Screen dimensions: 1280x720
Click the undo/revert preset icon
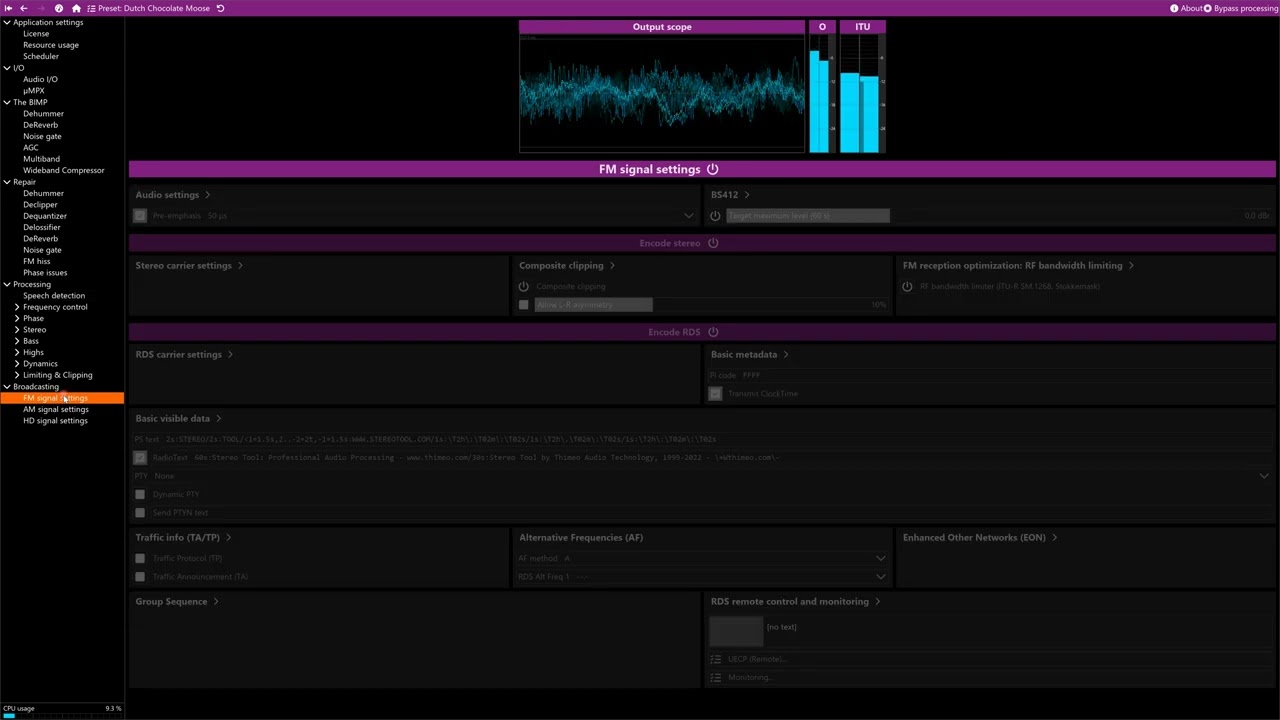coord(220,8)
